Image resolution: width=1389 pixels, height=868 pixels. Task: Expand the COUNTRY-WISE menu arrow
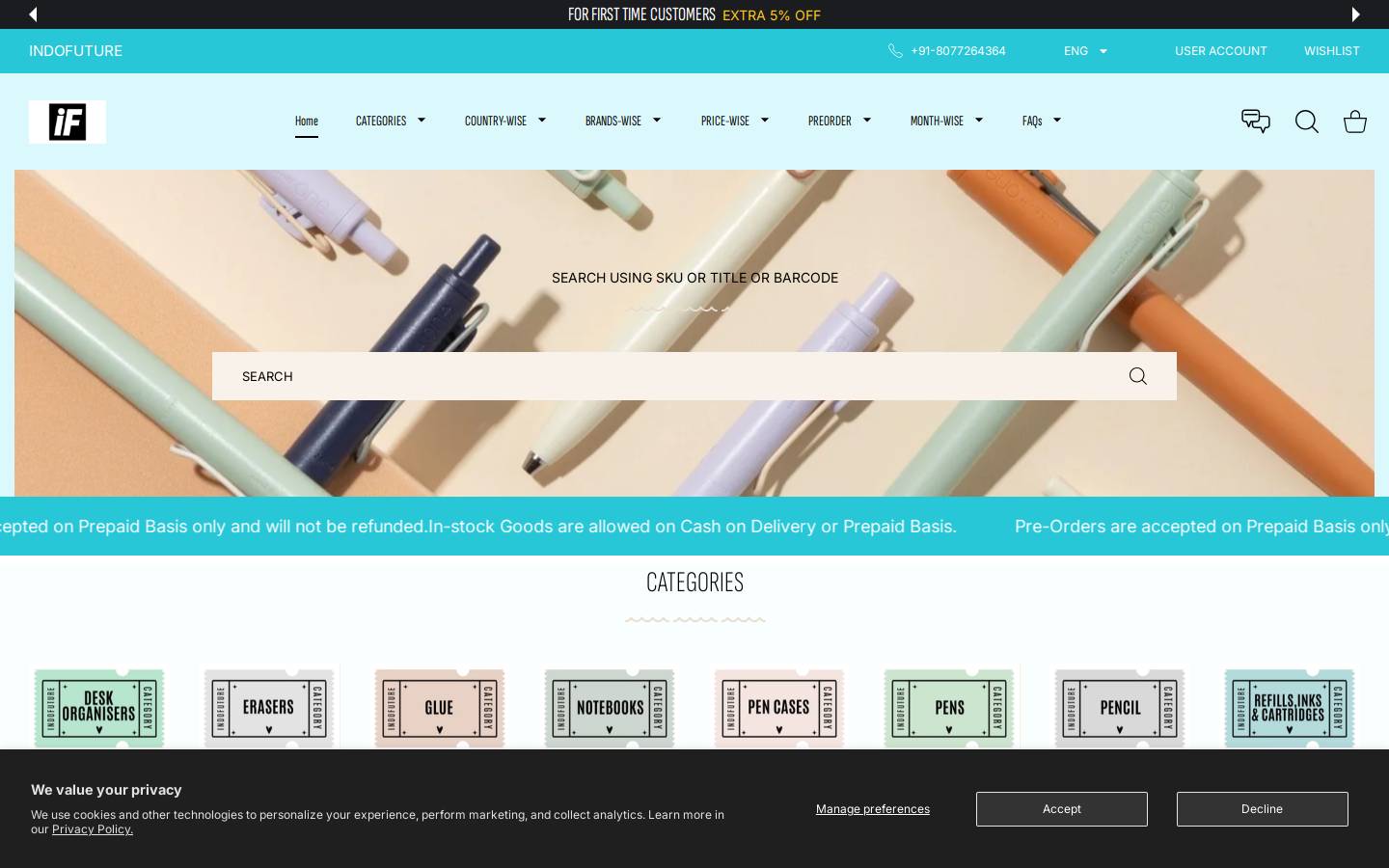[542, 121]
